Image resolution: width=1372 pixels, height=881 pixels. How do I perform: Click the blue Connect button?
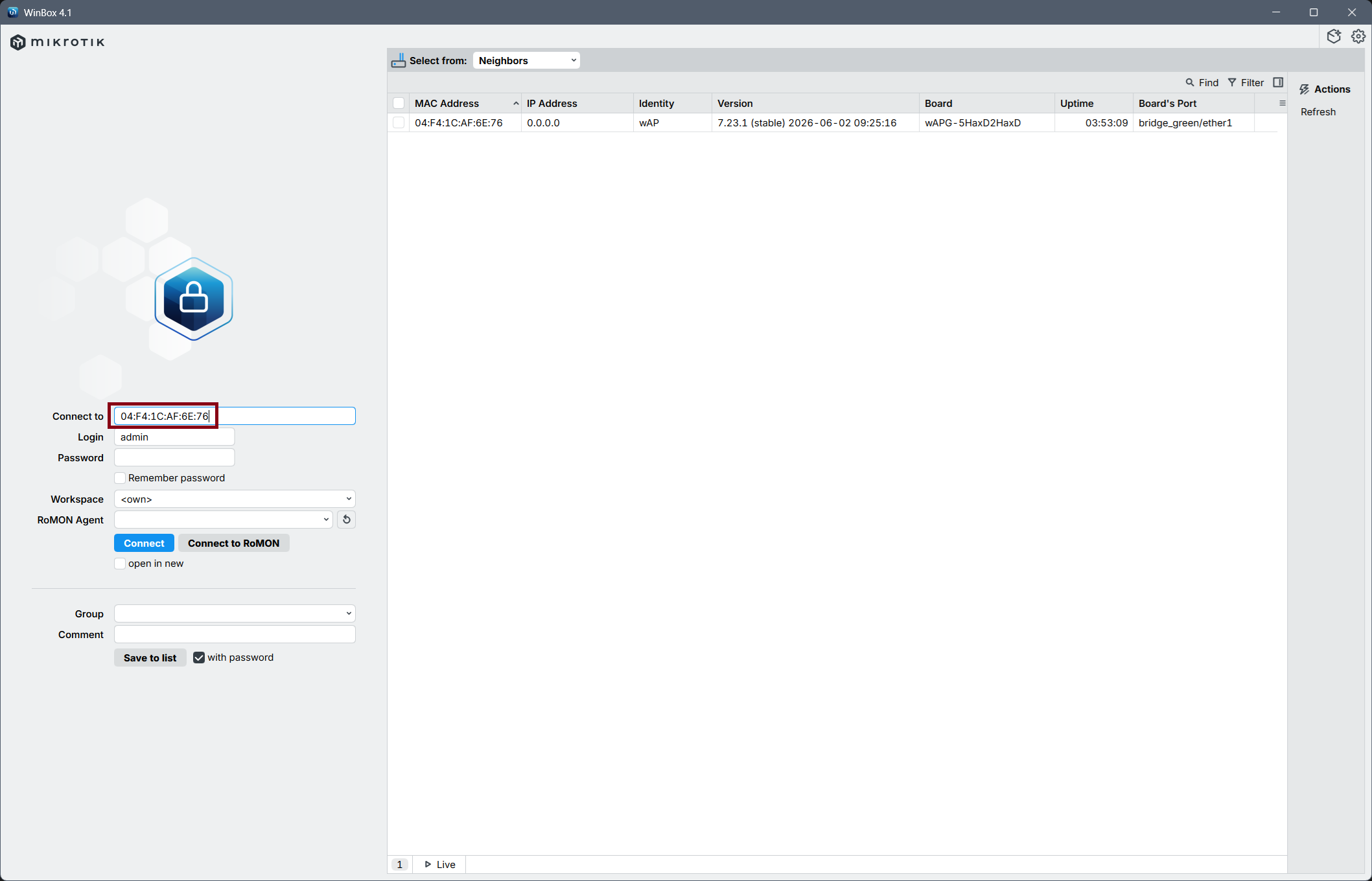point(144,543)
